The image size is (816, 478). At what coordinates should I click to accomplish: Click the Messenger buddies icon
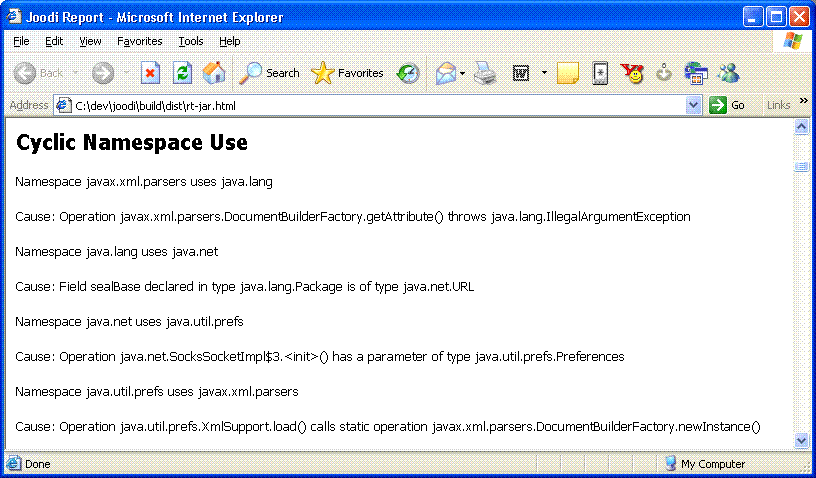point(727,73)
